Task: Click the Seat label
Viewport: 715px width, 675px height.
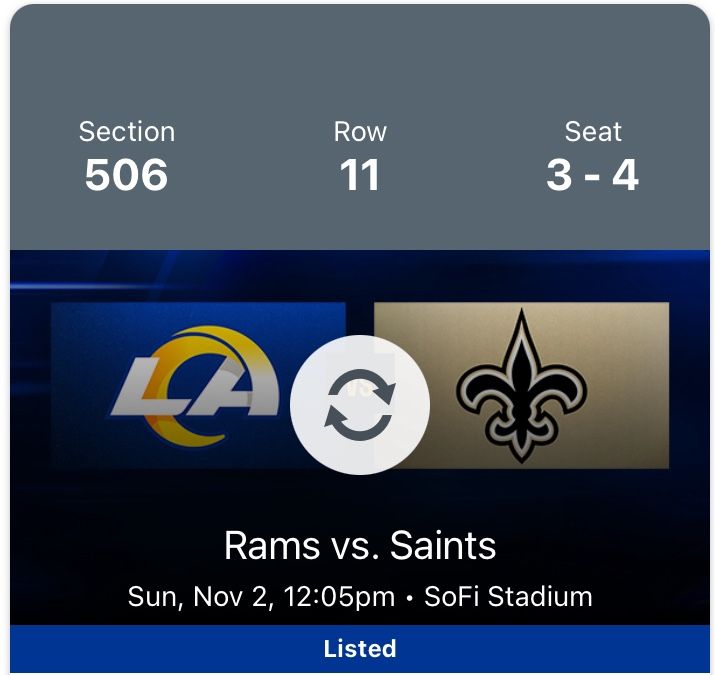Action: pos(593,132)
